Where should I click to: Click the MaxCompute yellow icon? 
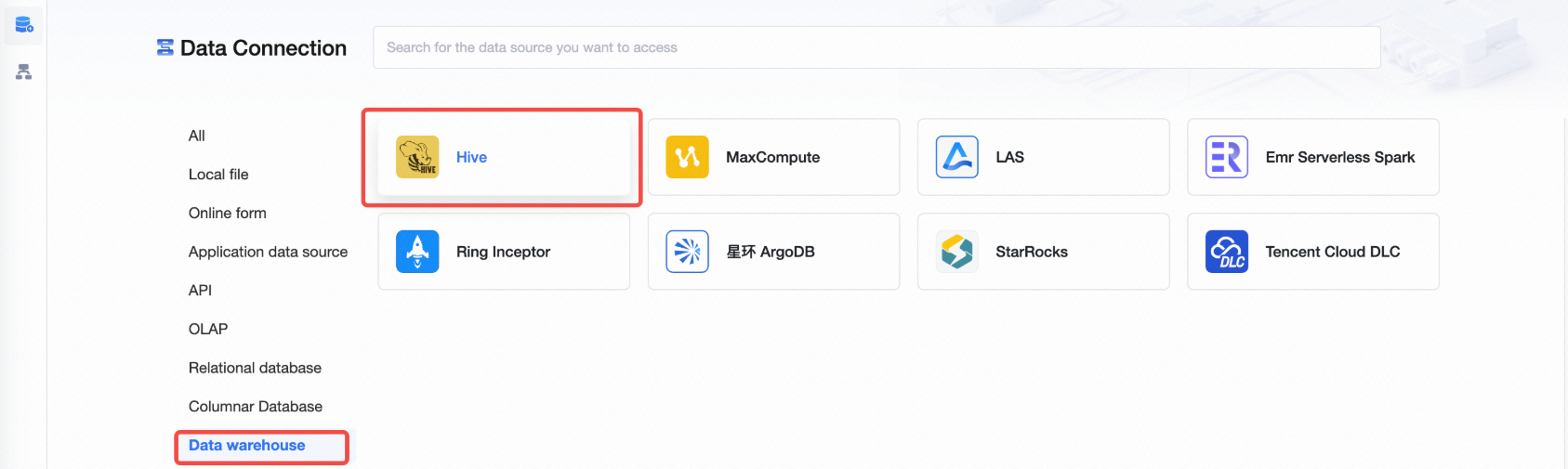click(687, 157)
